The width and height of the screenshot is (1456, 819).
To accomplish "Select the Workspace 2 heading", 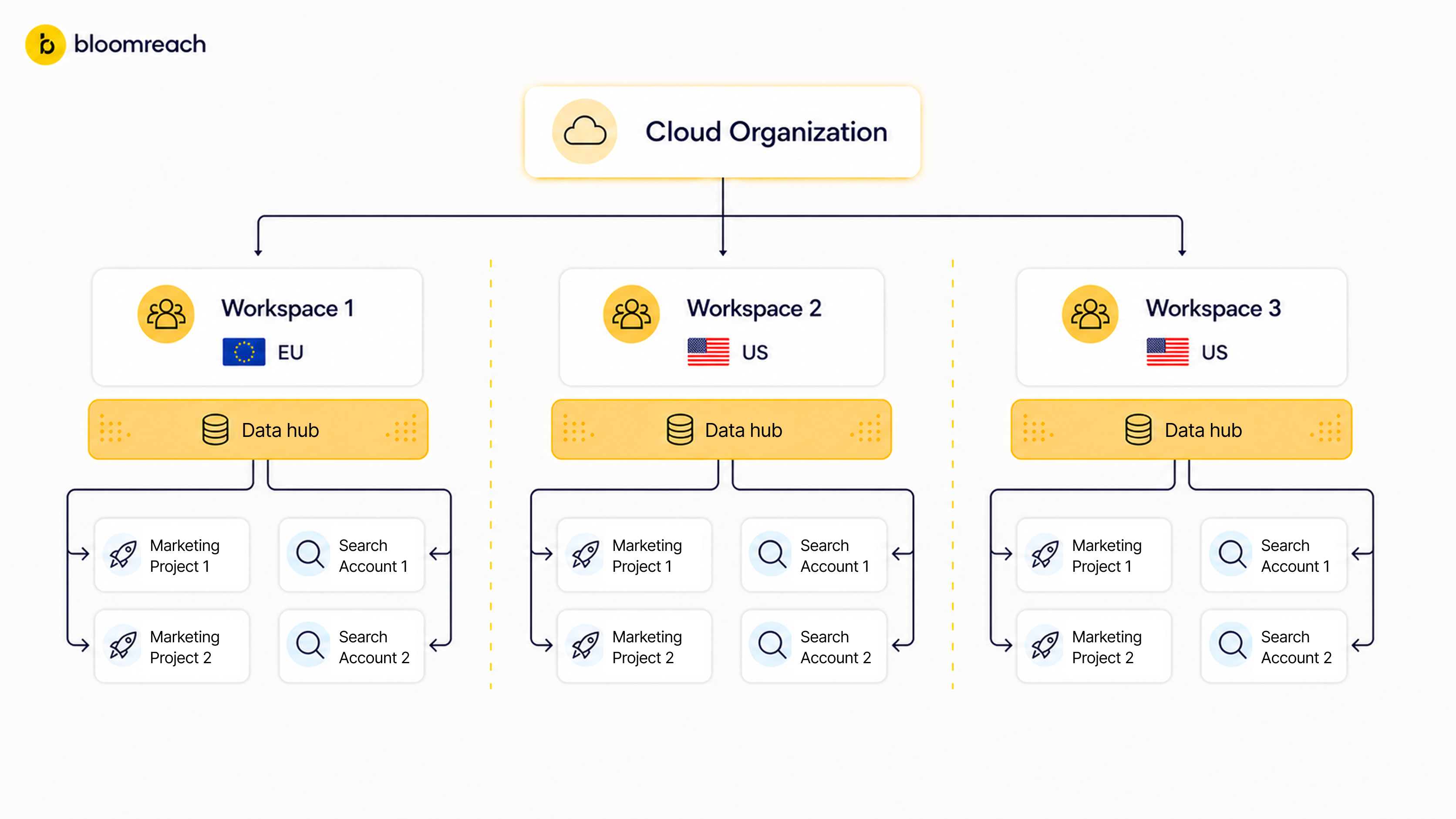I will click(754, 309).
